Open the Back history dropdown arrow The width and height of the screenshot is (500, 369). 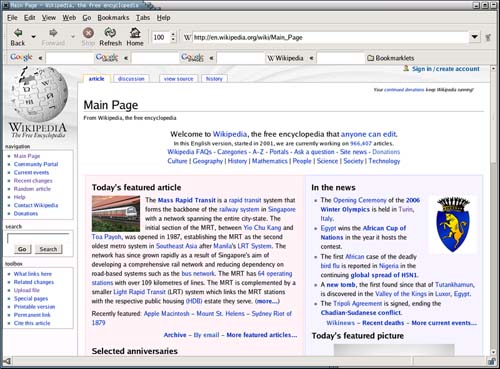pos(33,36)
